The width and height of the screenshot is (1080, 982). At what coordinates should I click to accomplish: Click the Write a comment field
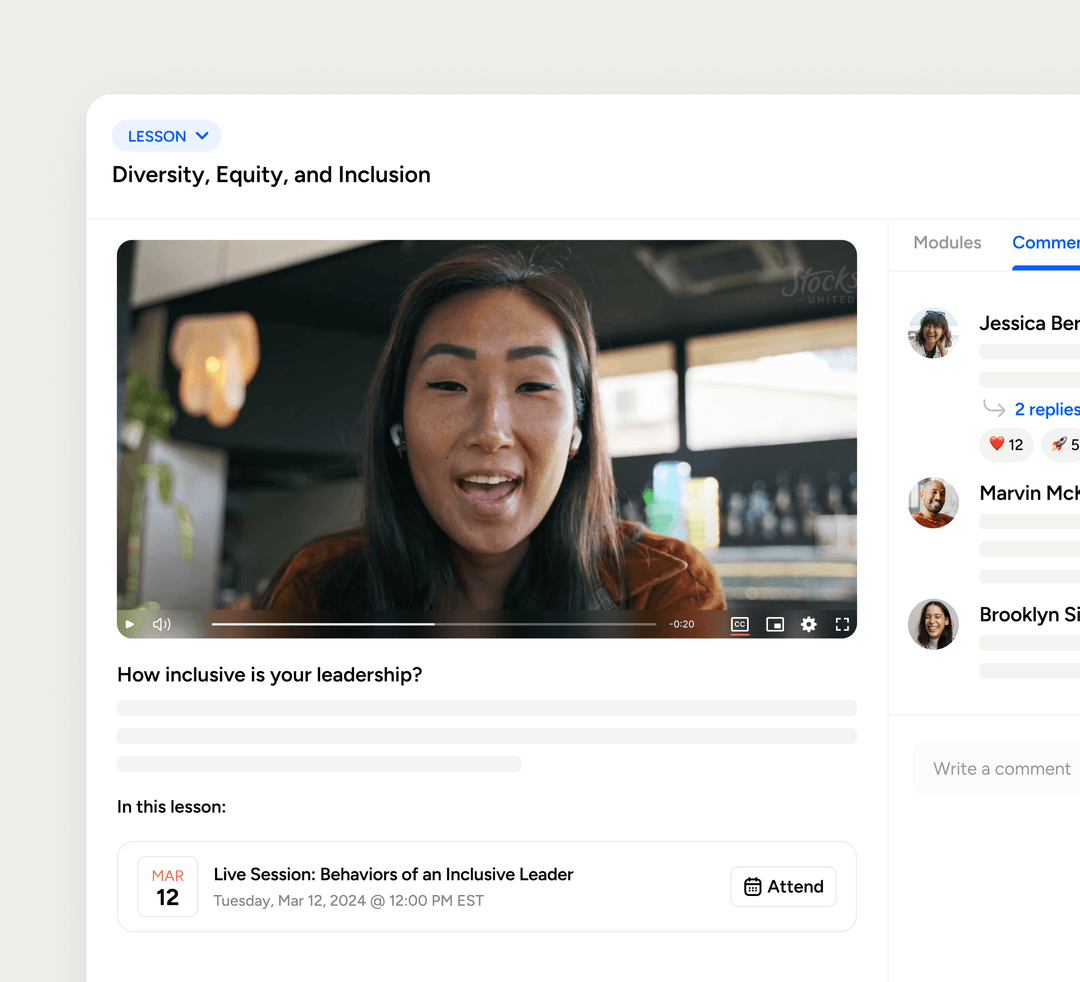(1001, 768)
